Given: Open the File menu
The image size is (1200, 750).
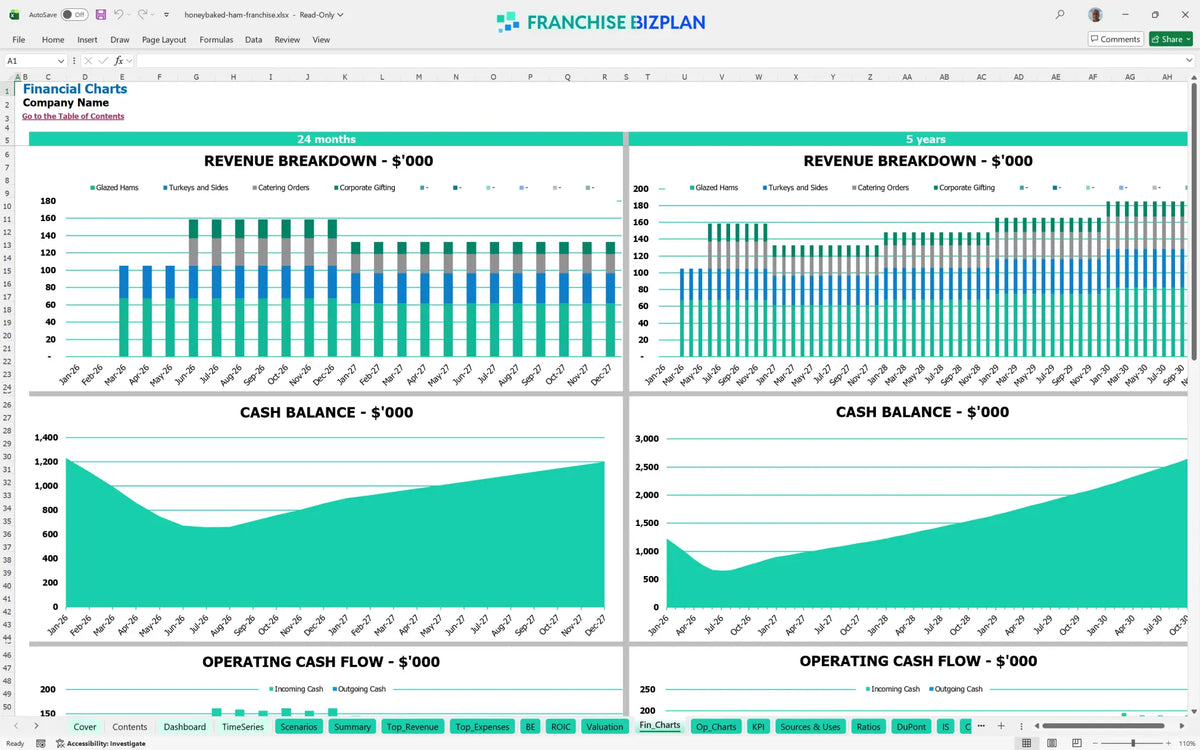Looking at the screenshot, I should coord(18,40).
